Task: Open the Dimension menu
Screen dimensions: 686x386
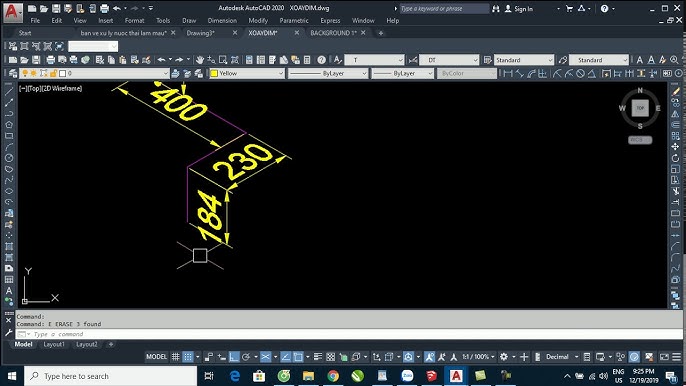Action: click(x=222, y=21)
